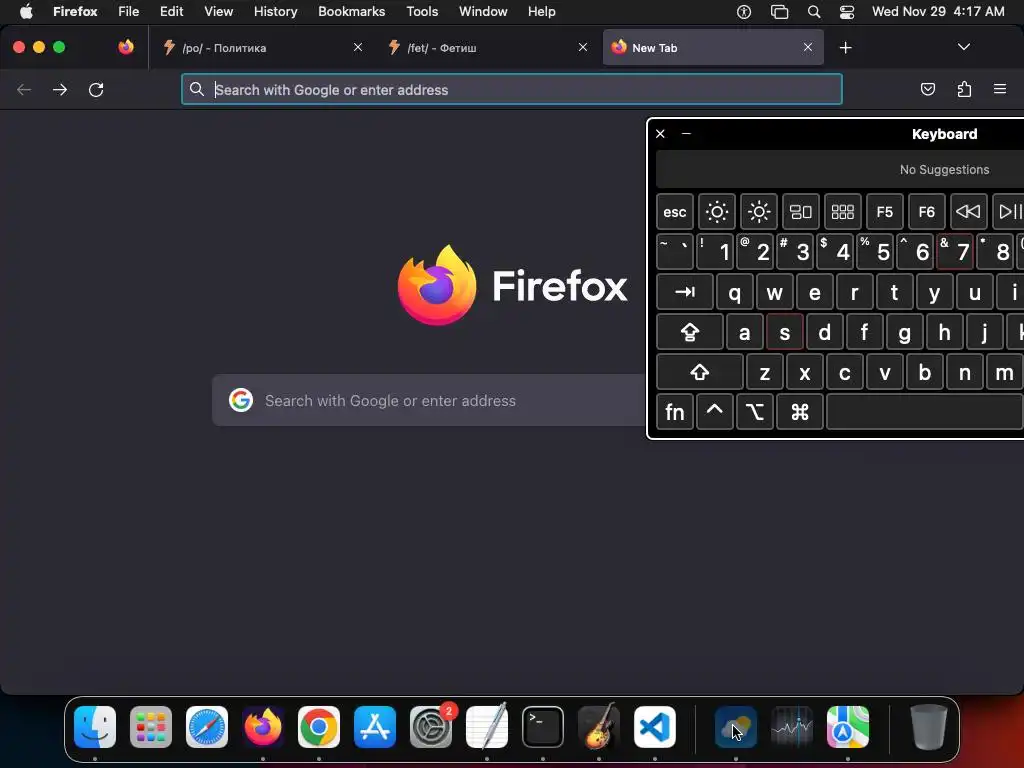Screen dimensions: 1024x768
Task: Open the Stage Manager menu bar icon
Action: 779,12
